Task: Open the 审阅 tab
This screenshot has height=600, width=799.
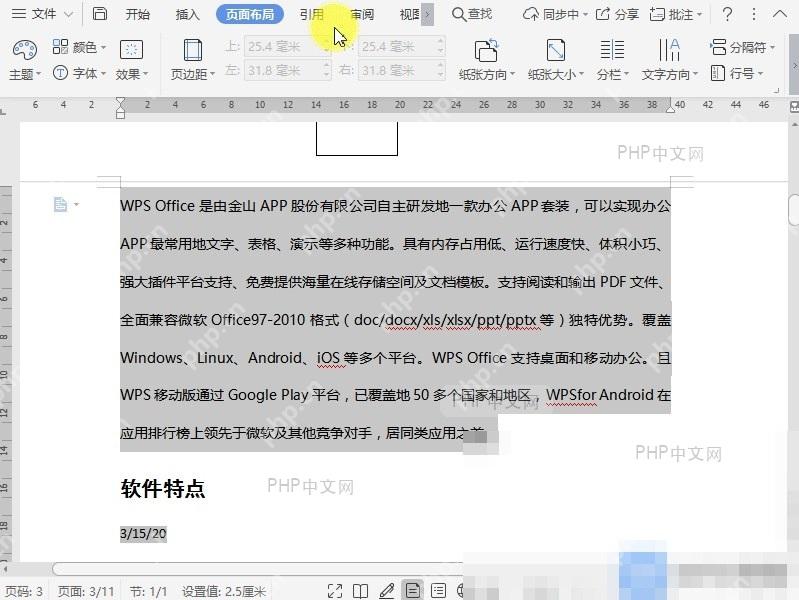Action: [362, 14]
